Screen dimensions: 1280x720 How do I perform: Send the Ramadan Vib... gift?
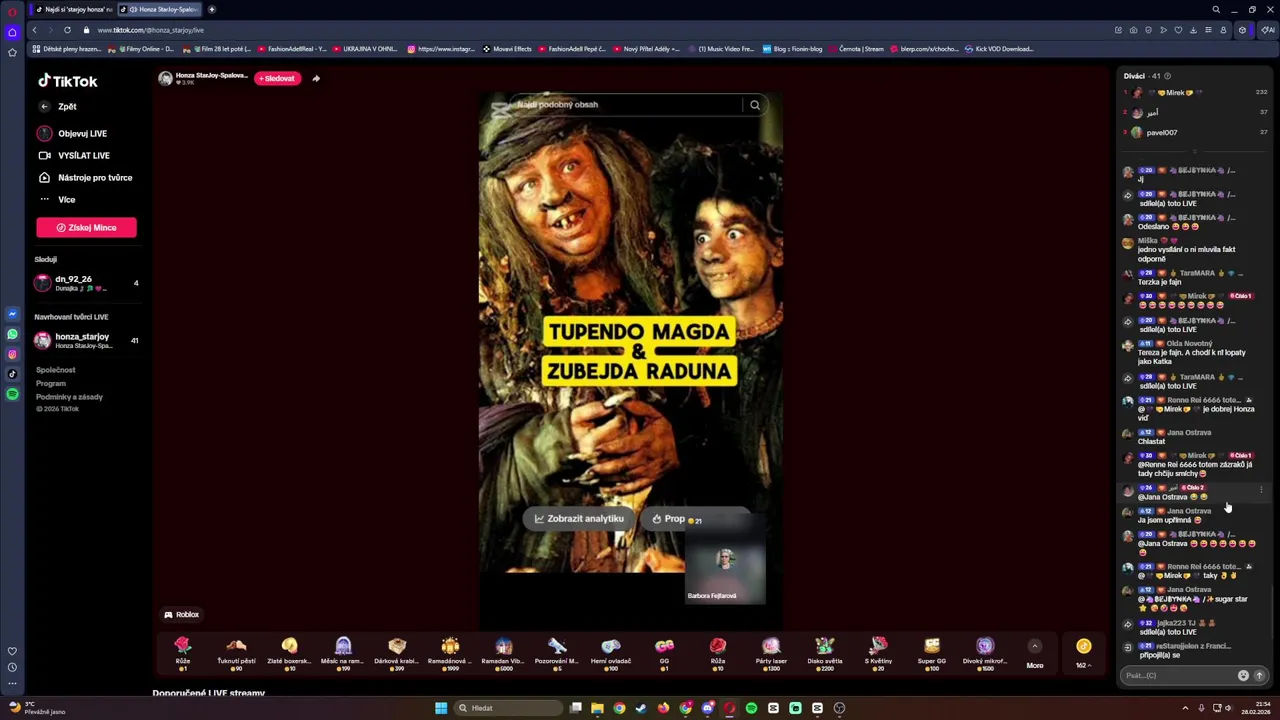[x=504, y=653]
